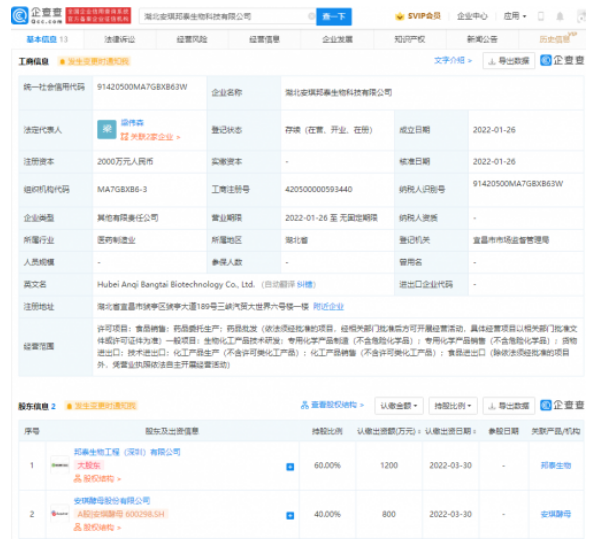
Task: Select the 2000万元人民币 registered capital value
Action: tap(125, 162)
